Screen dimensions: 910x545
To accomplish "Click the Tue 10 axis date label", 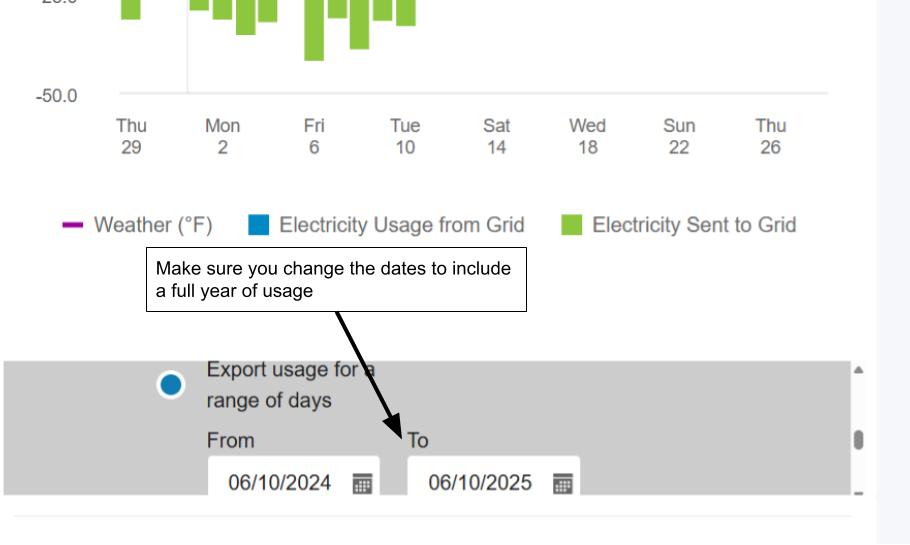I will [x=405, y=136].
